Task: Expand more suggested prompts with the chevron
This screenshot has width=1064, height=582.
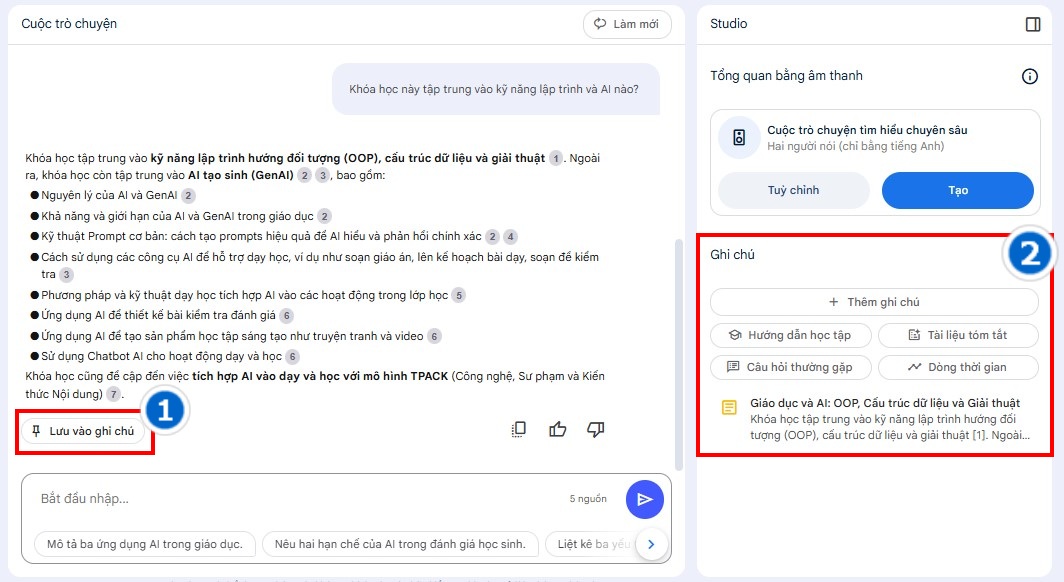Action: click(652, 544)
